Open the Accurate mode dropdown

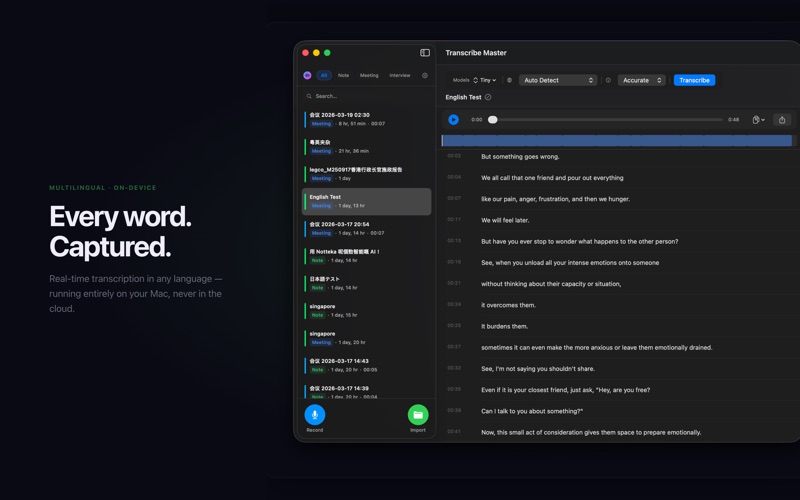641,80
